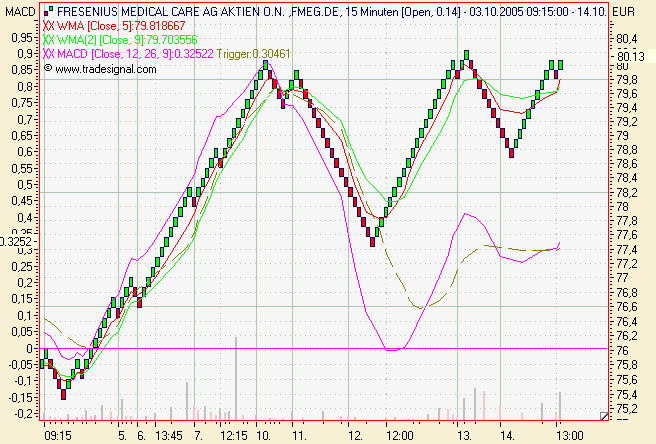Click the EUR currency label at top right
The image size is (656, 444).
coord(623,12)
